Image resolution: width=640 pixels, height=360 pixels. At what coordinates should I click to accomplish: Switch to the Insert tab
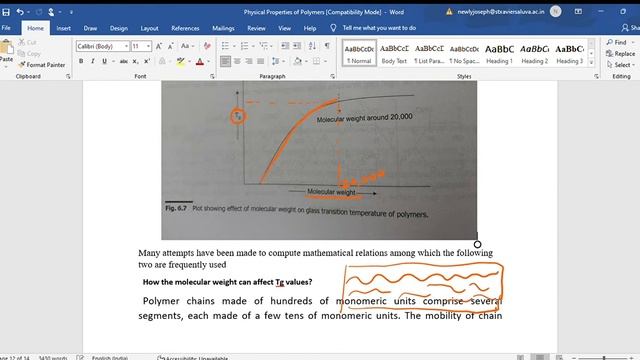click(x=63, y=28)
